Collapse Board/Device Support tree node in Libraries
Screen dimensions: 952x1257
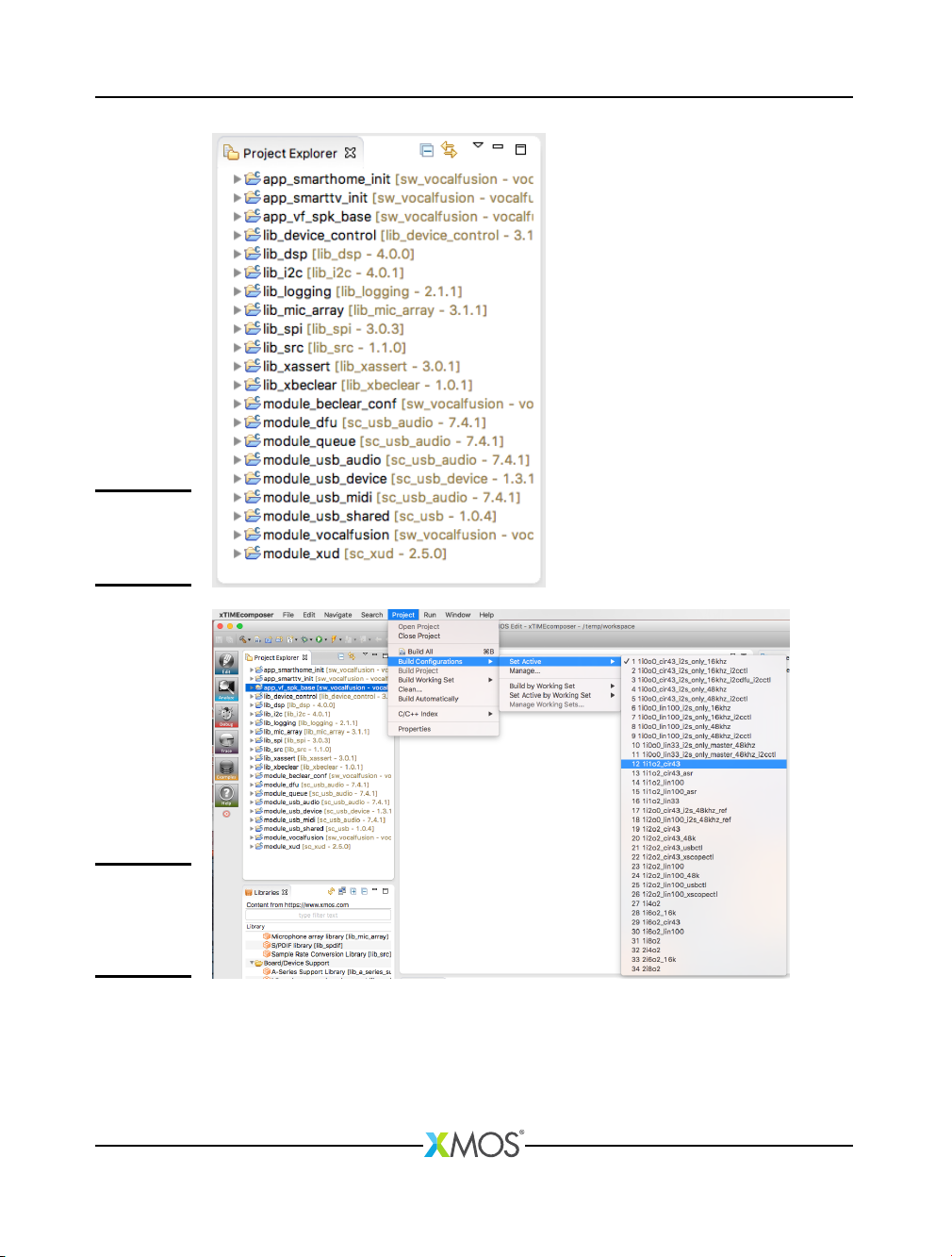tap(252, 963)
